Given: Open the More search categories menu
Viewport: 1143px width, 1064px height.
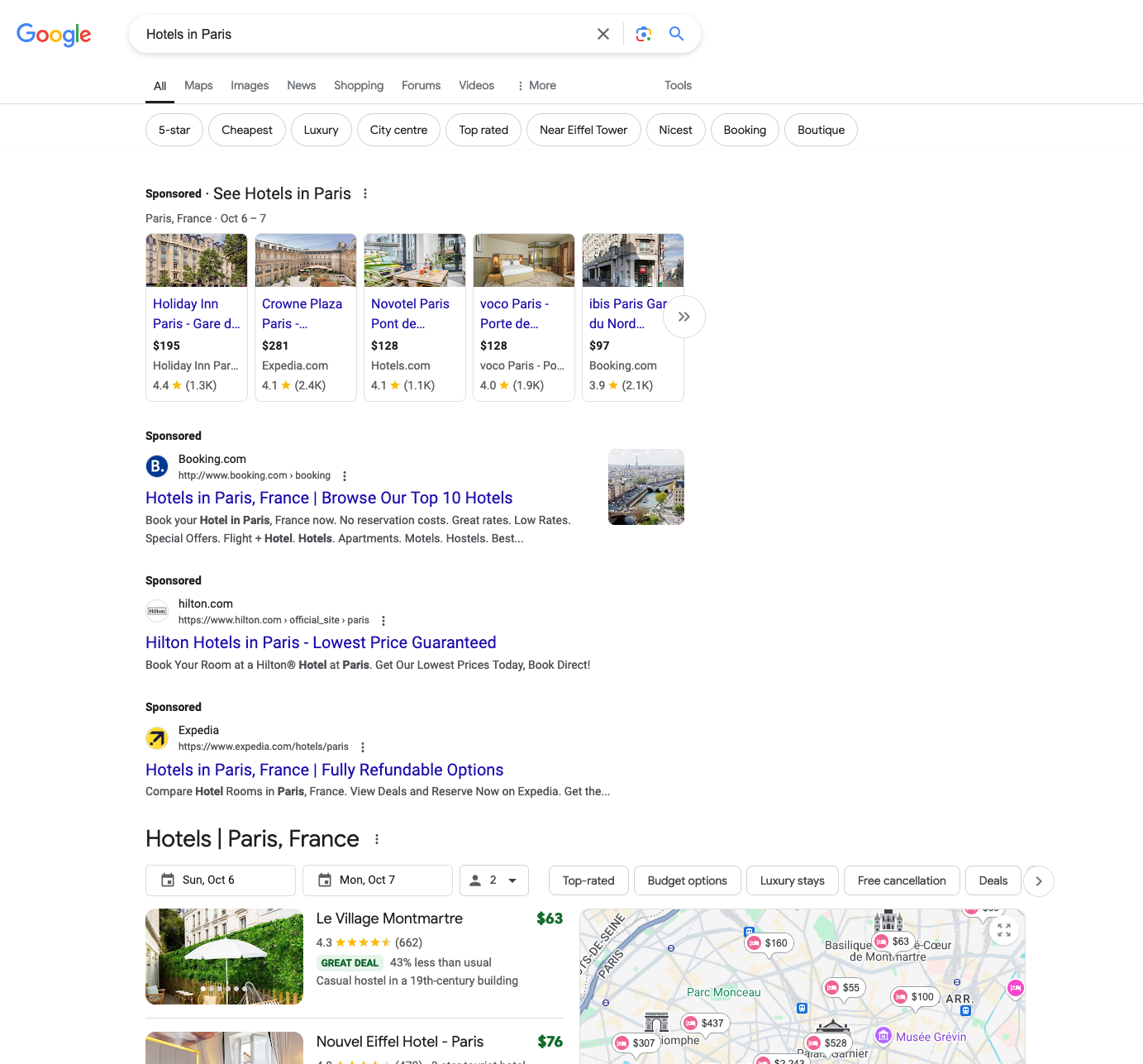Looking at the screenshot, I should point(536,85).
